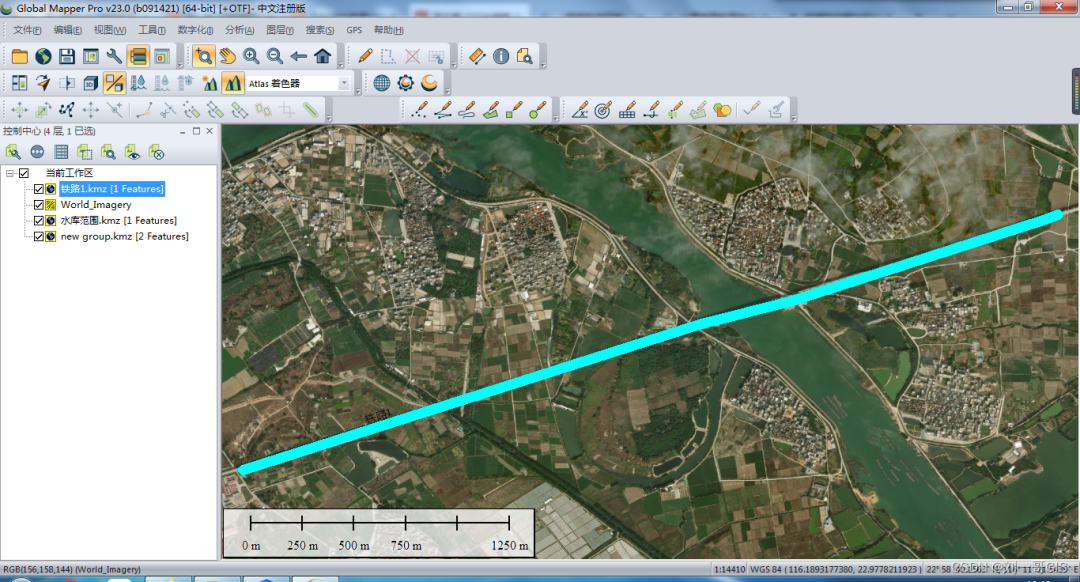The height and width of the screenshot is (582, 1080).
Task: Uncheck the World_Imagery layer checkbox
Action: point(39,205)
